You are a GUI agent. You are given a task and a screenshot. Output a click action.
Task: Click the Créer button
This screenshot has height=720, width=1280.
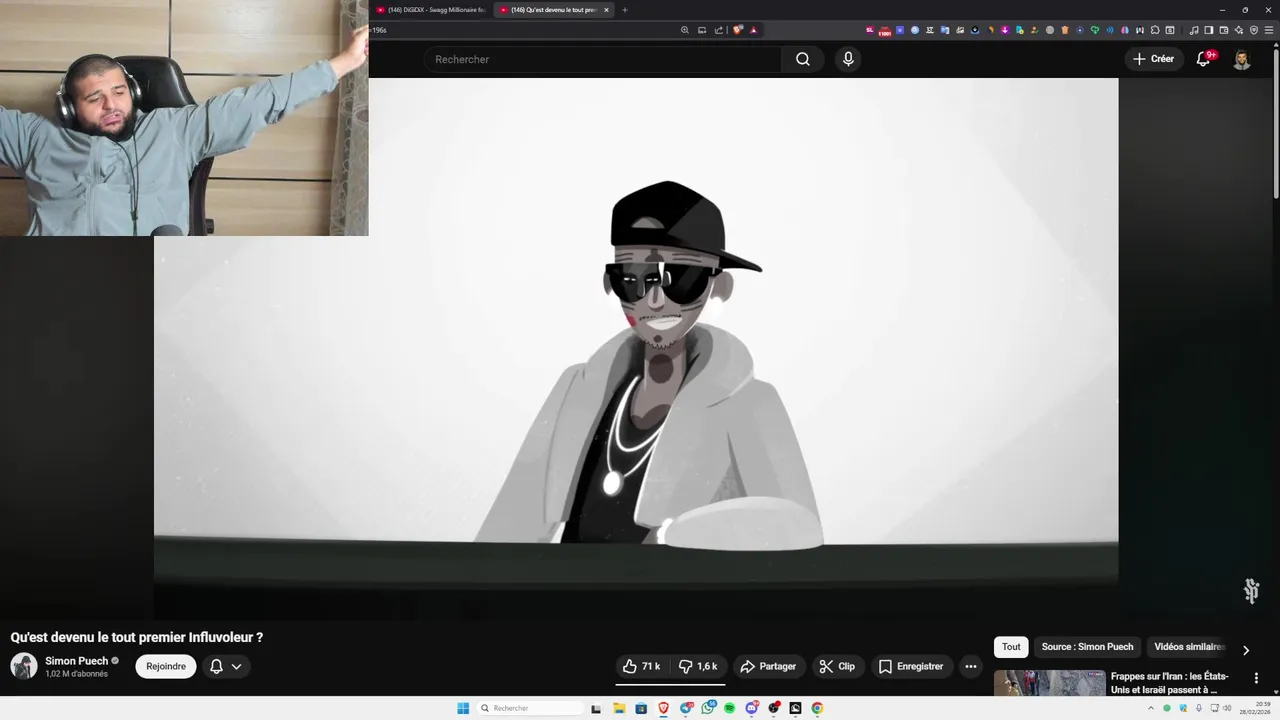point(1154,59)
